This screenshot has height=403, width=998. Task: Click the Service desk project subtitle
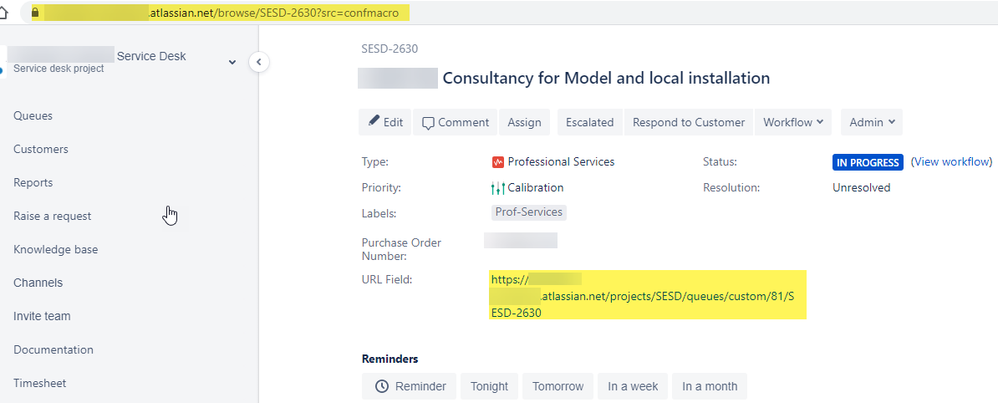coord(59,68)
